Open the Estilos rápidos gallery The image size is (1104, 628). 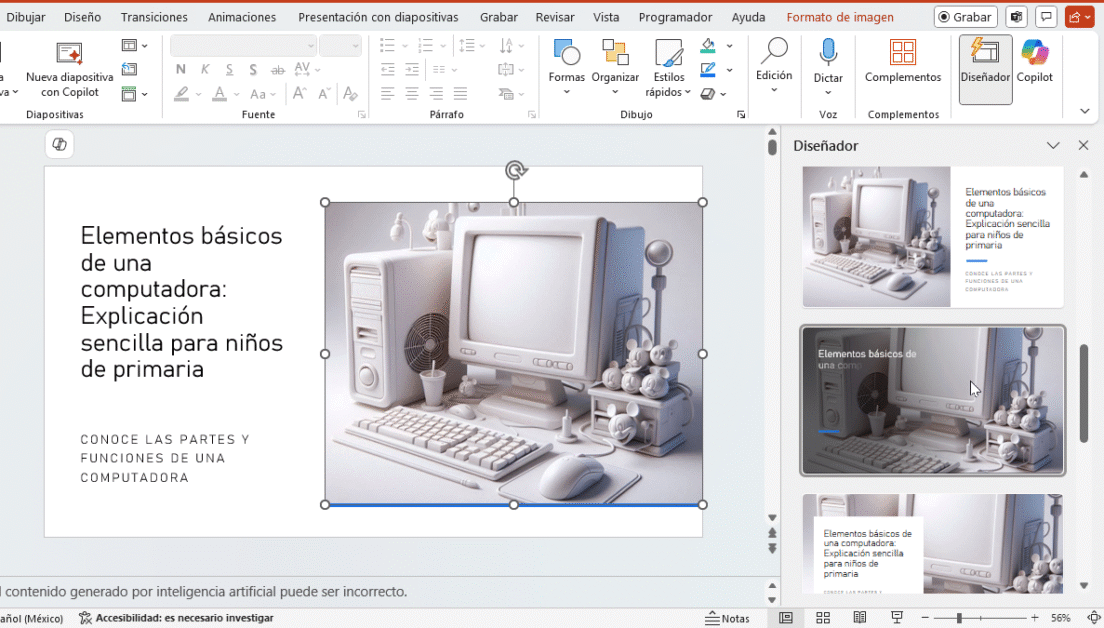668,70
